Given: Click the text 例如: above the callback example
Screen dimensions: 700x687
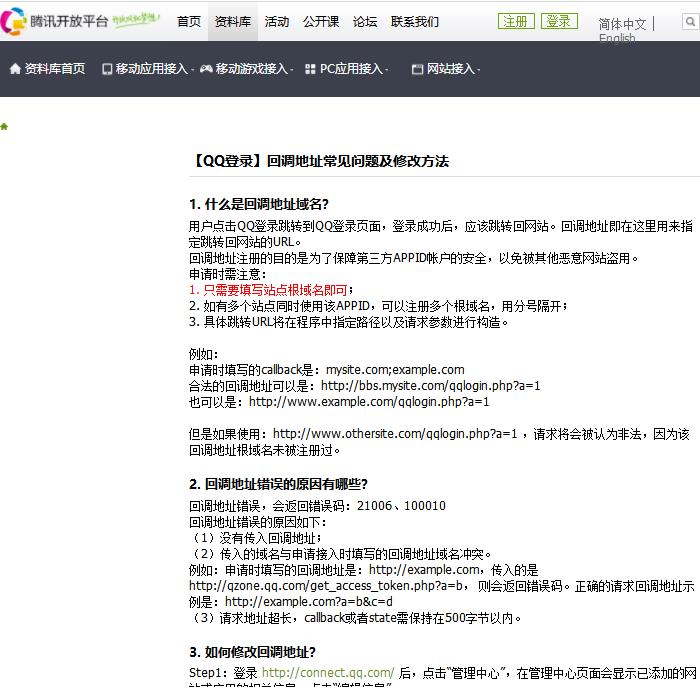Looking at the screenshot, I should tap(204, 354).
